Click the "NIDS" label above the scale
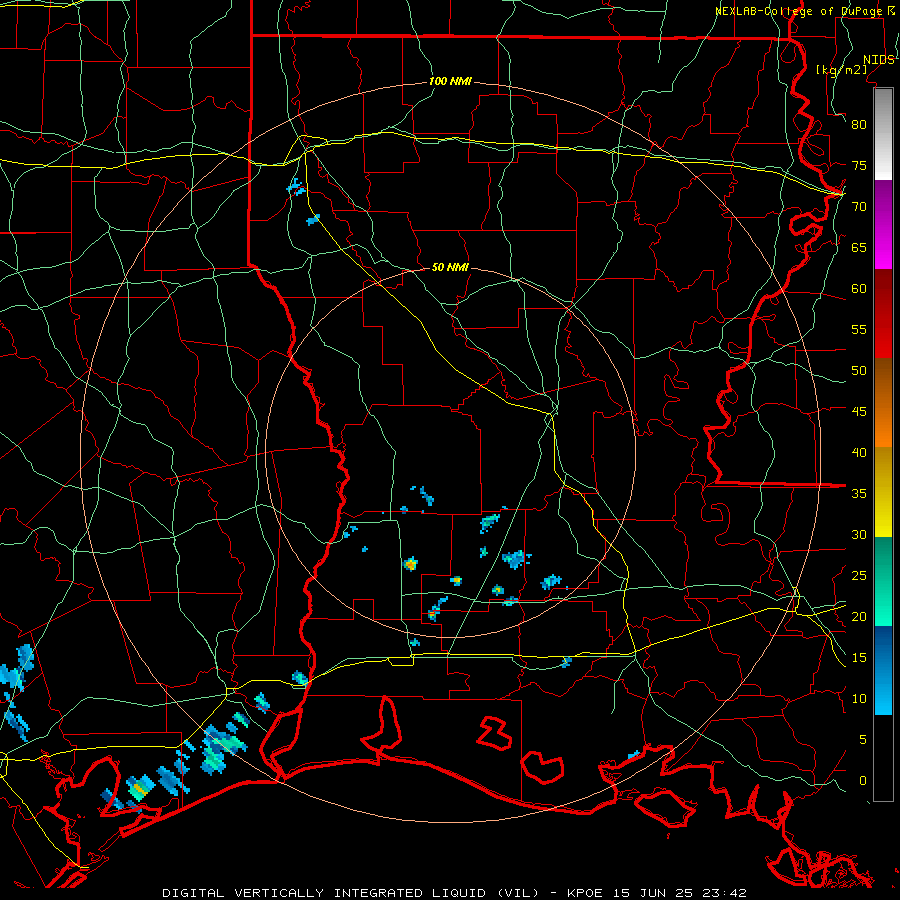 [878, 60]
